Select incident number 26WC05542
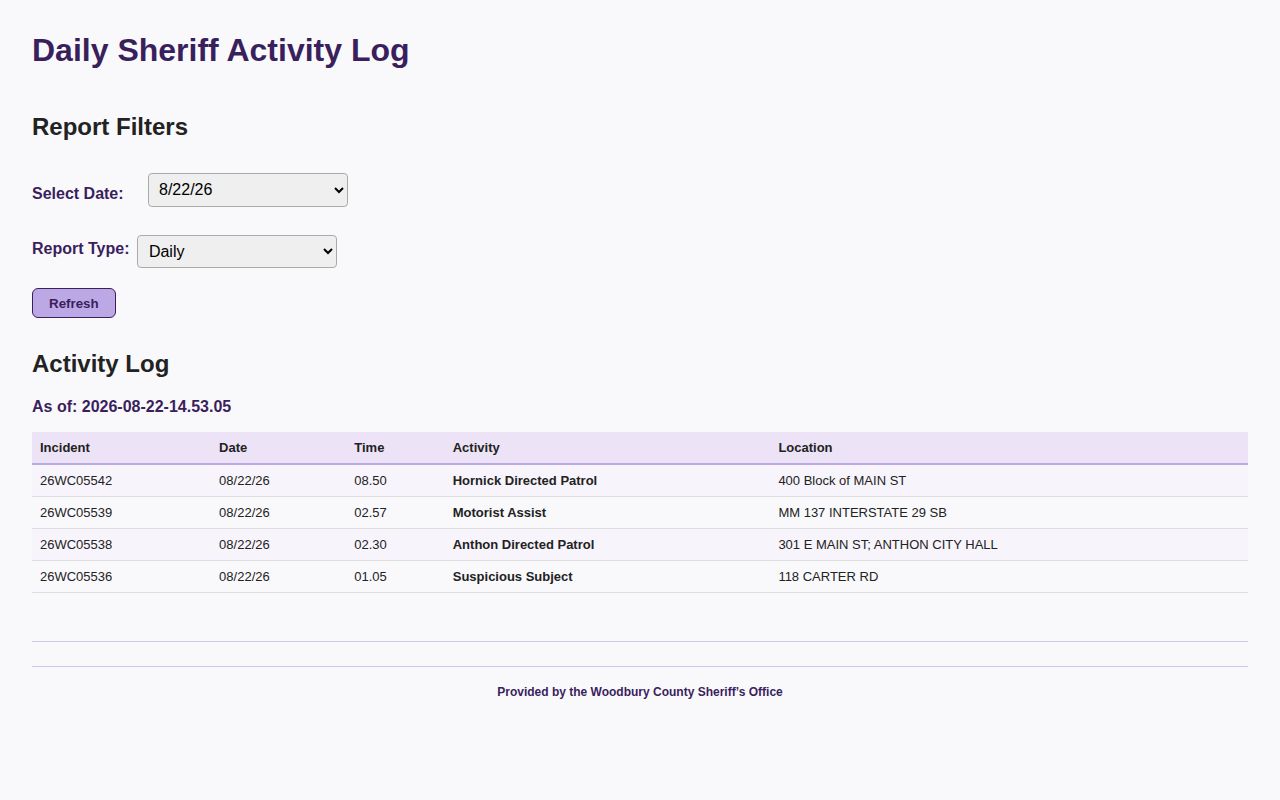Image resolution: width=1280 pixels, height=800 pixels. tap(76, 481)
